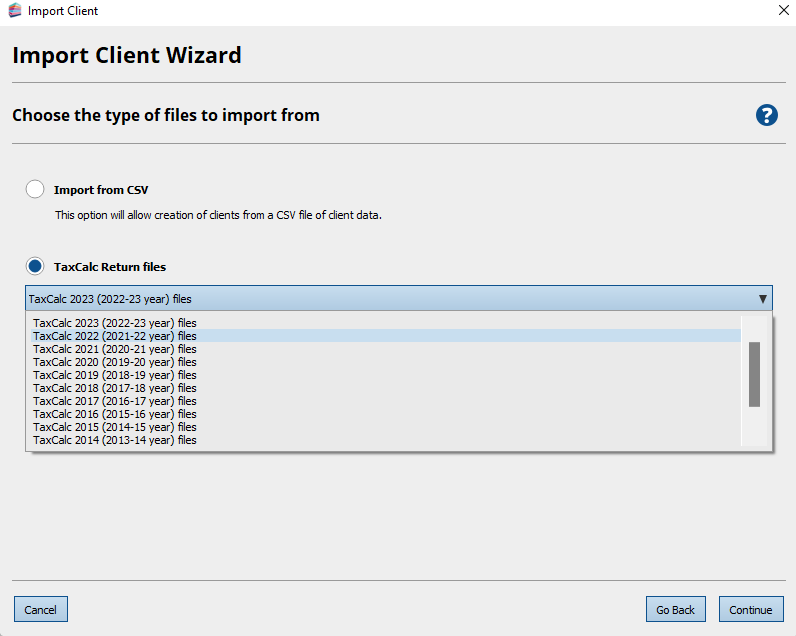Click the Import Client app icon in title bar
796x636 pixels.
(15, 11)
